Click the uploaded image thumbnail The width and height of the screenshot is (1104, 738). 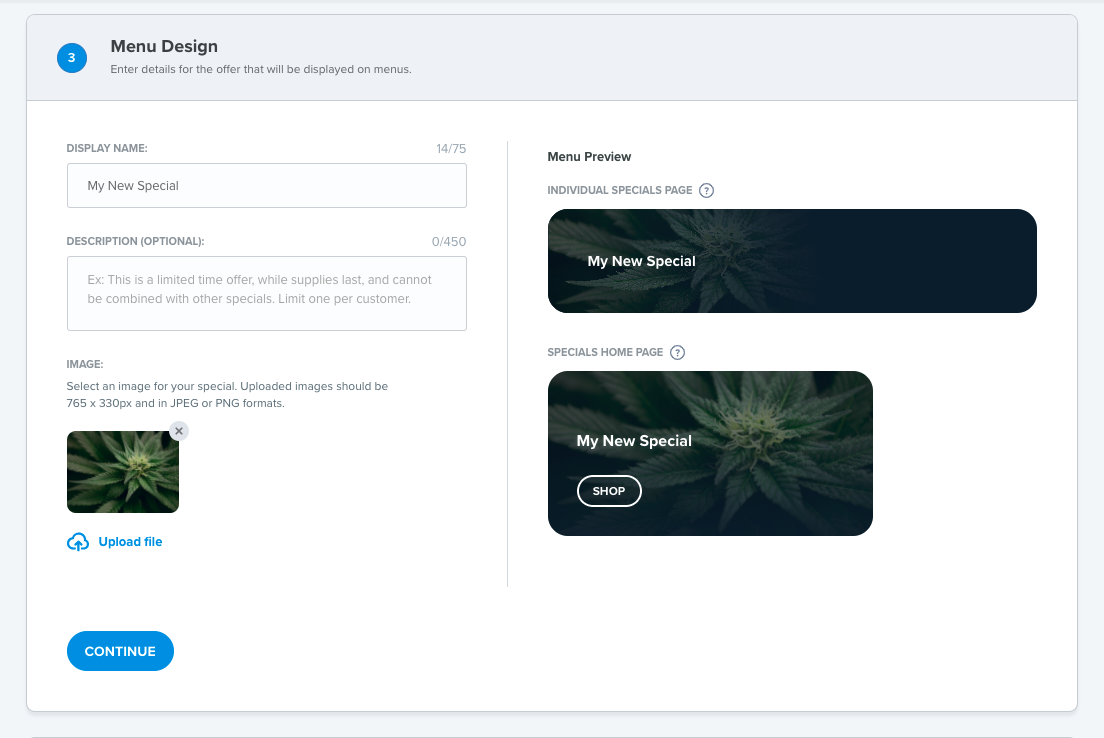pyautogui.click(x=122, y=473)
